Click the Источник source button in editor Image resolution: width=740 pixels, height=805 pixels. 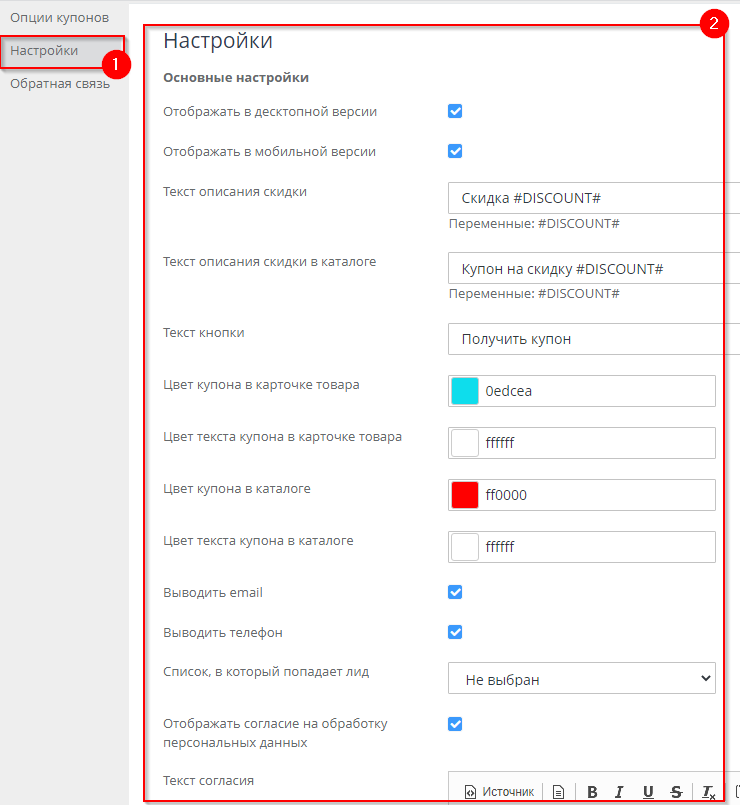point(499,792)
